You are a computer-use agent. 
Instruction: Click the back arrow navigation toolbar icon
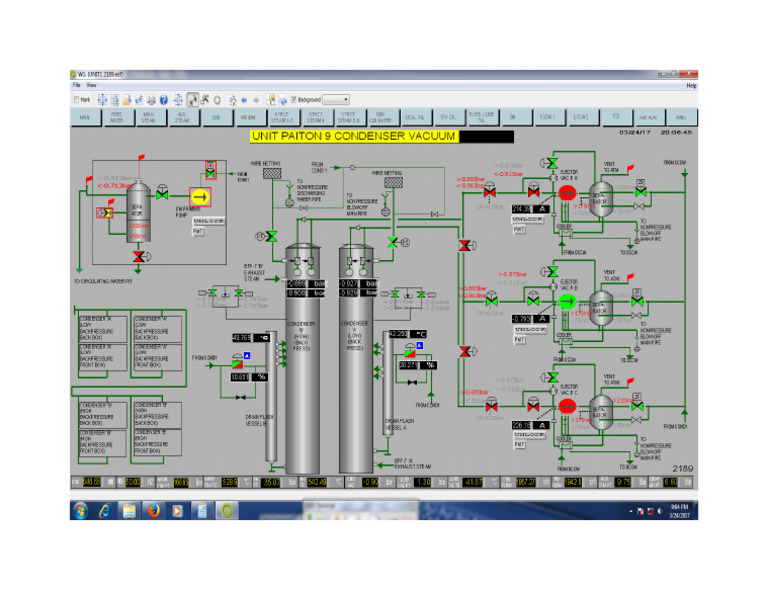tap(244, 100)
